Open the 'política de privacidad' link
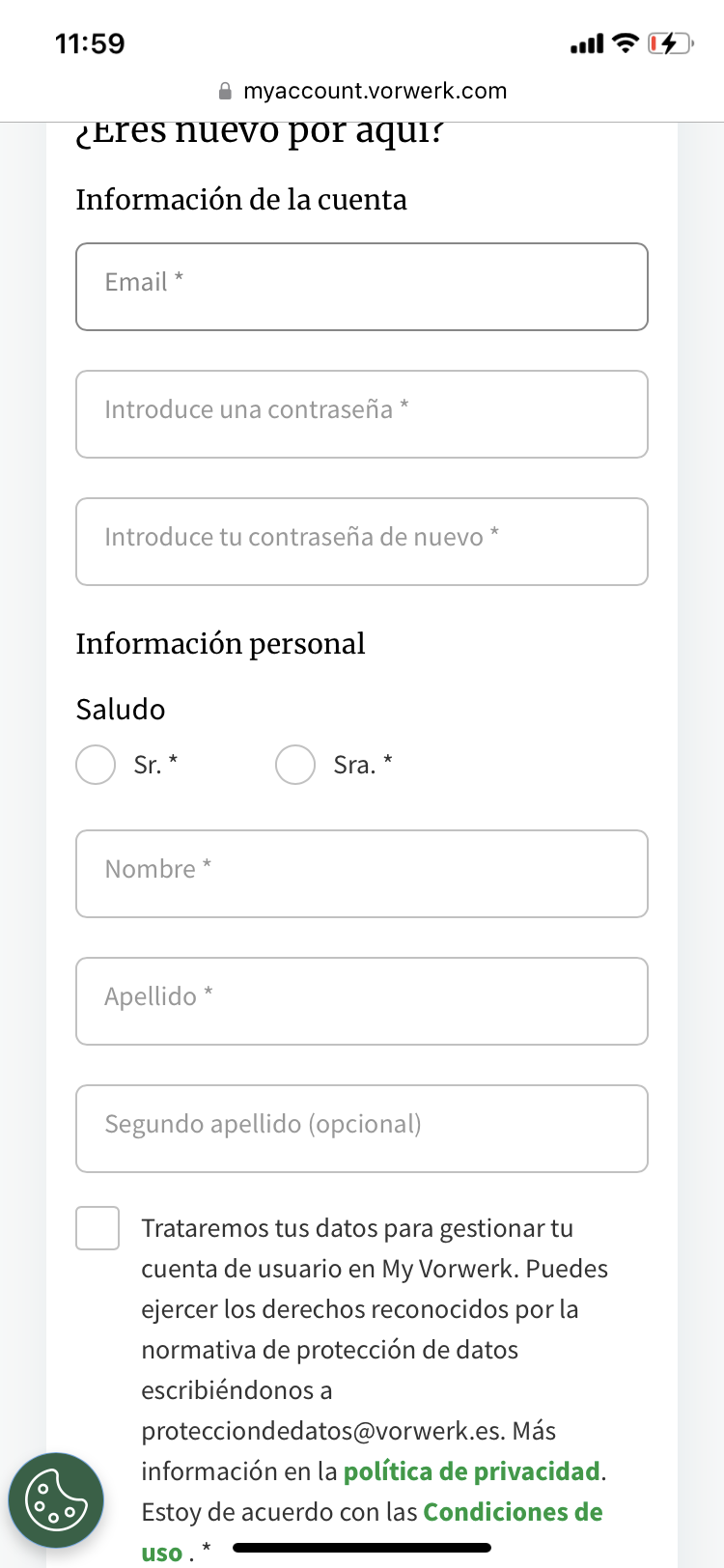724x1568 pixels. [472, 1471]
